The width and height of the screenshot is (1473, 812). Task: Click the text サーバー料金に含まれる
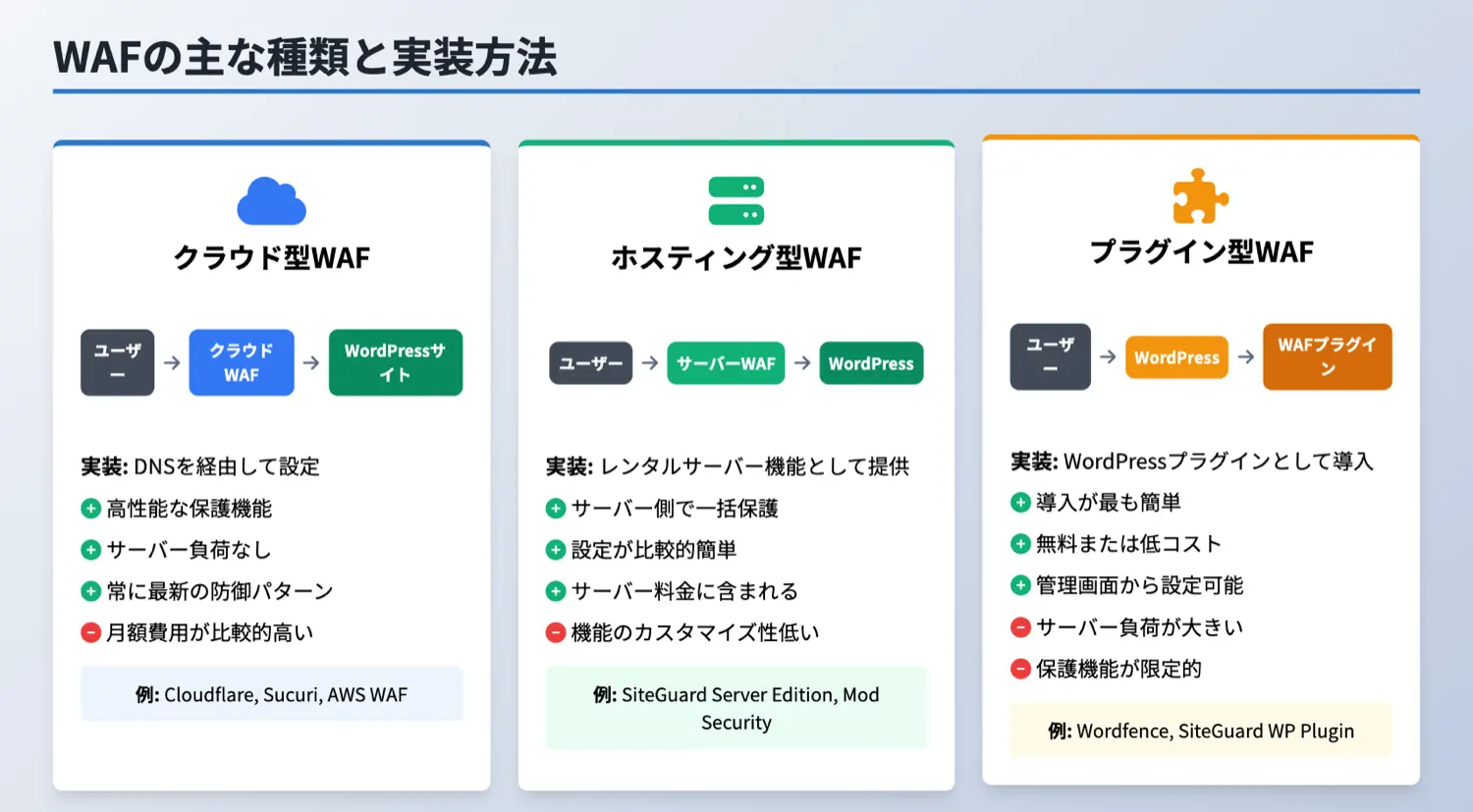pyautogui.click(x=684, y=591)
